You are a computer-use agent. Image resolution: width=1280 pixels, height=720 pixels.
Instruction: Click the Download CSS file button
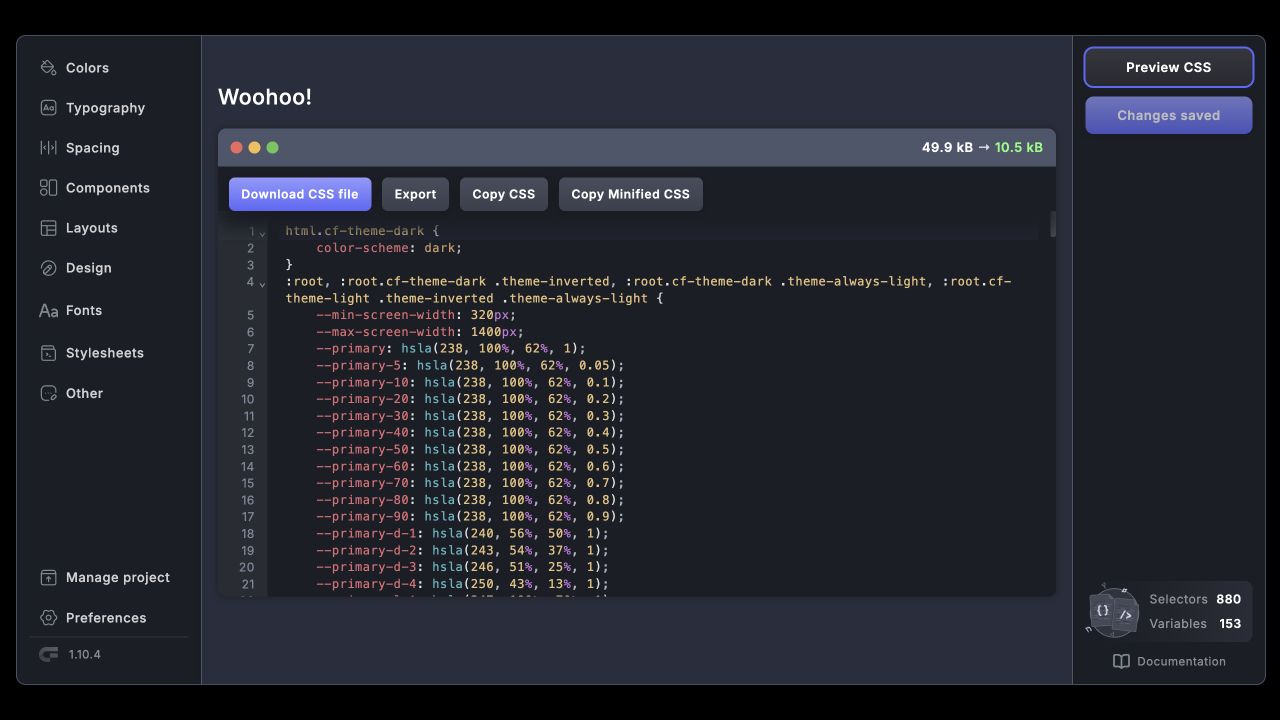[300, 194]
